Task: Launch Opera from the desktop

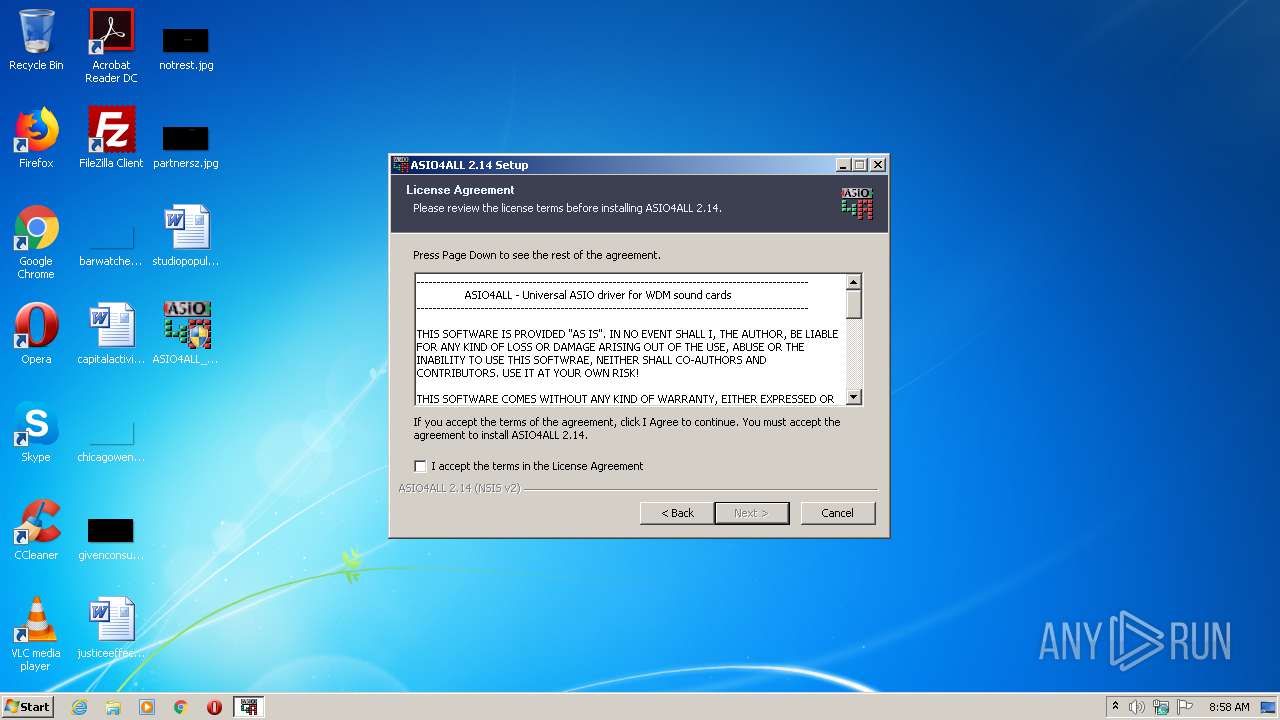Action: pos(36,333)
